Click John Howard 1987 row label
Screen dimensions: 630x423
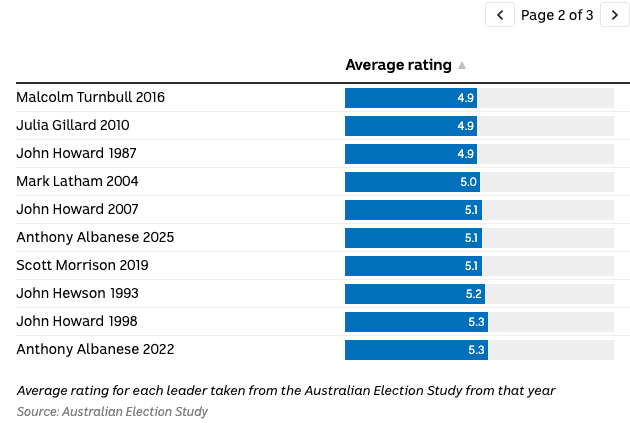point(76,154)
